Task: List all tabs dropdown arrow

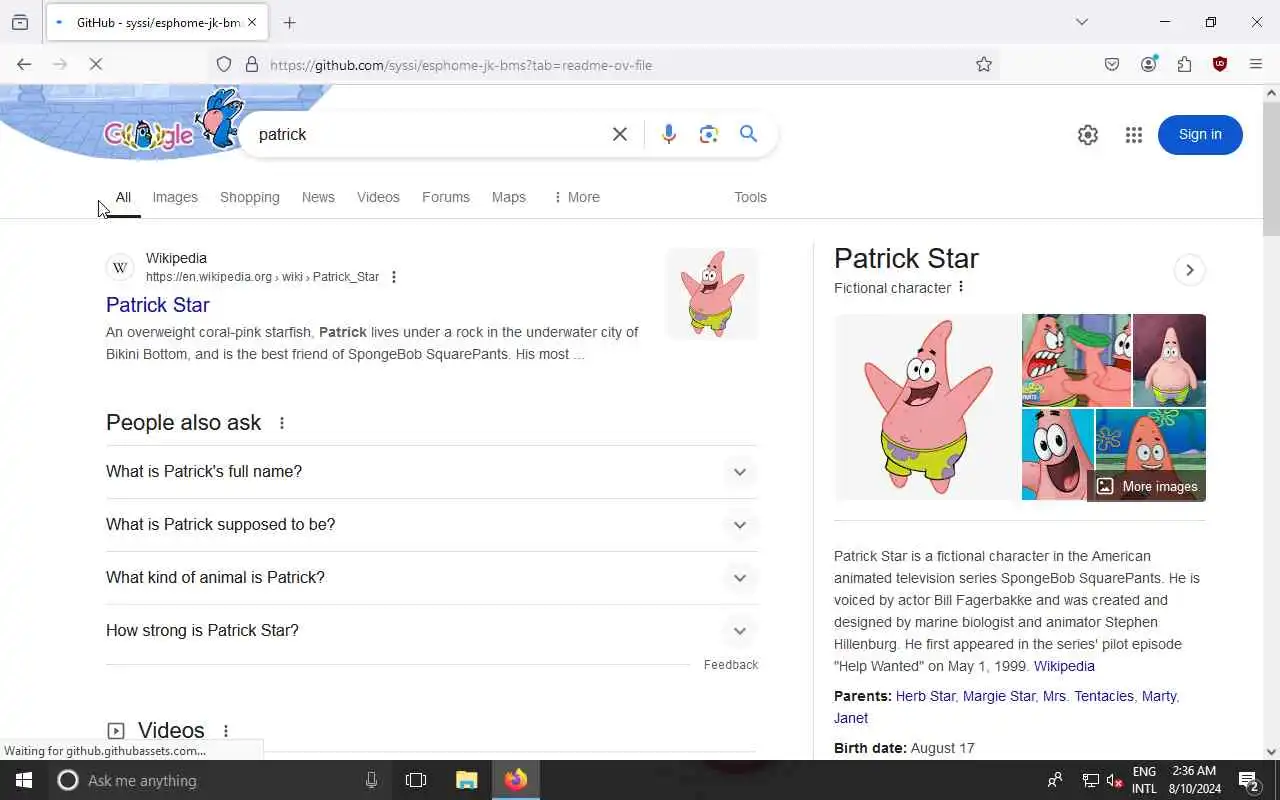Action: [1082, 22]
